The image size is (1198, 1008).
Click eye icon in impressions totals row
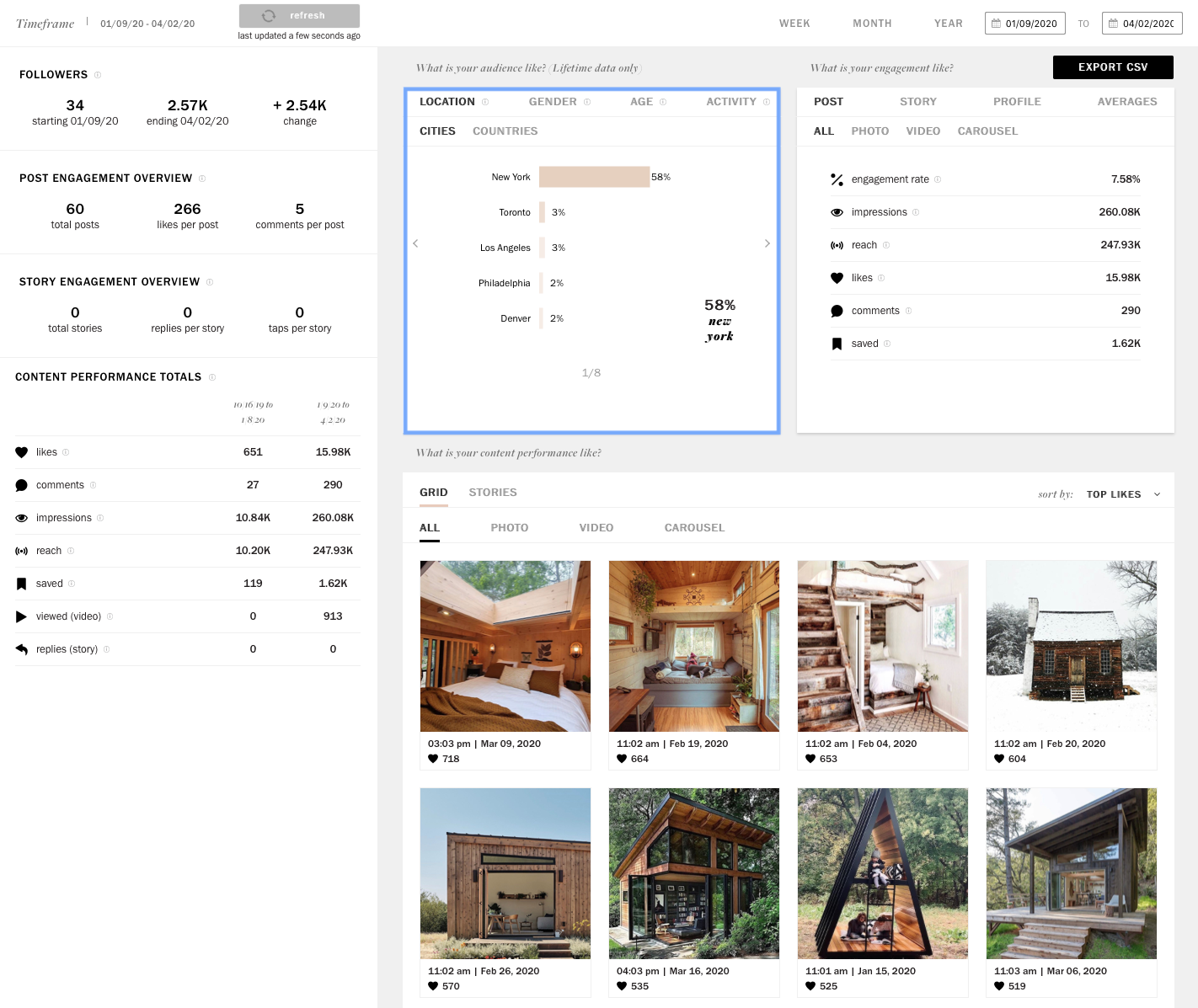click(22, 518)
